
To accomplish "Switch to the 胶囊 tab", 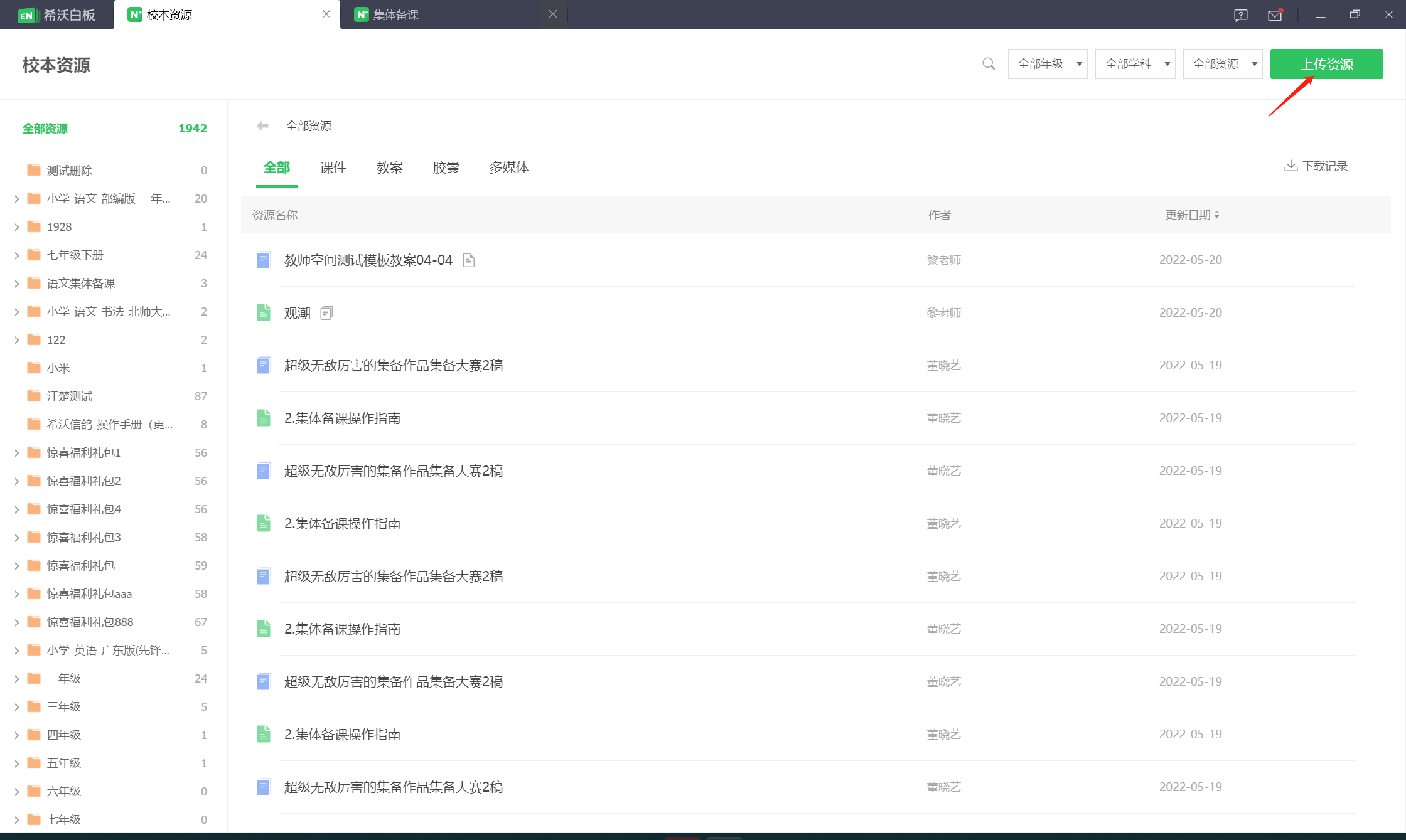I will [446, 167].
